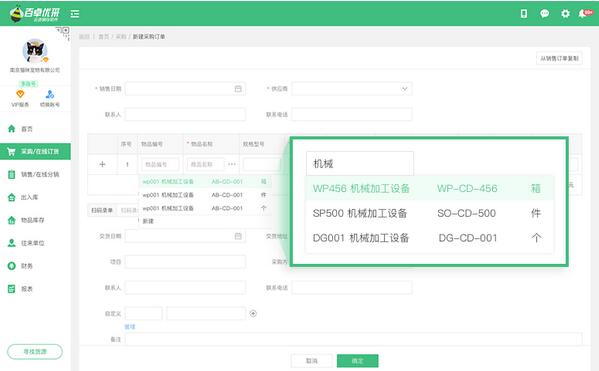The height and width of the screenshot is (371, 599).
Task: Click the cancel button at the bottom
Action: point(312,361)
